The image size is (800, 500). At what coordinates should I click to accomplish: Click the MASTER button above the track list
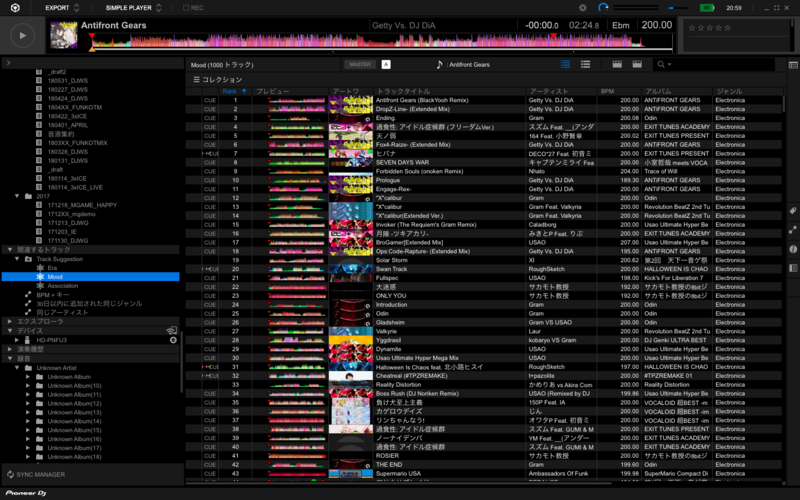[x=360, y=64]
